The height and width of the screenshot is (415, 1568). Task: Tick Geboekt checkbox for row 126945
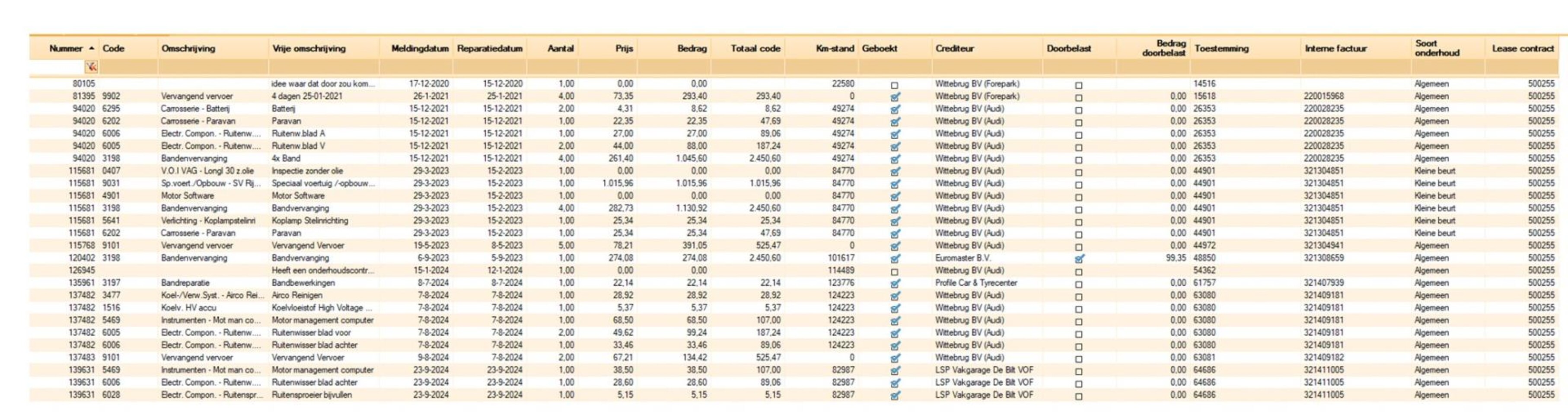click(x=894, y=271)
